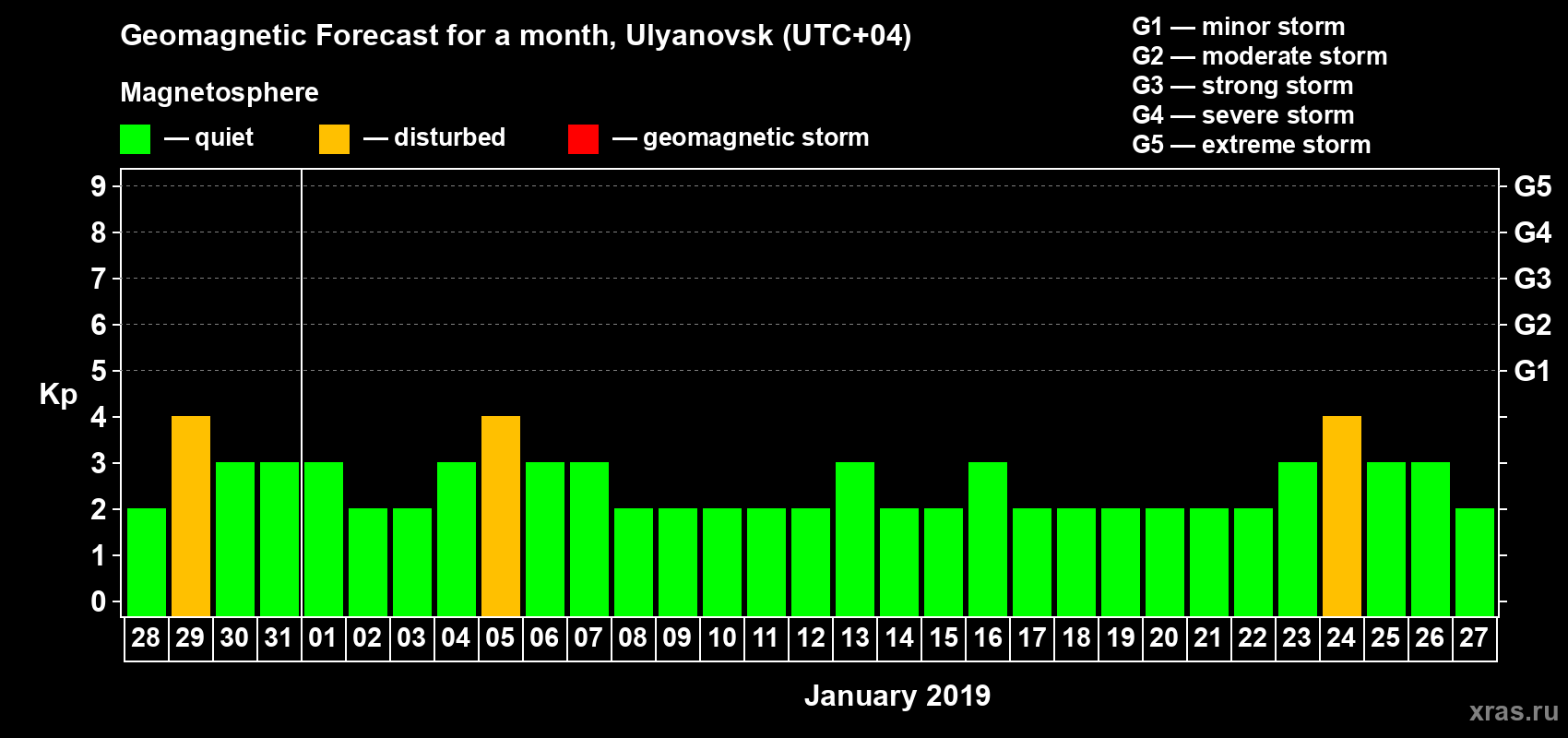Click the orange disturbed legend swatch
This screenshot has height=738, width=1568.
coord(334,139)
